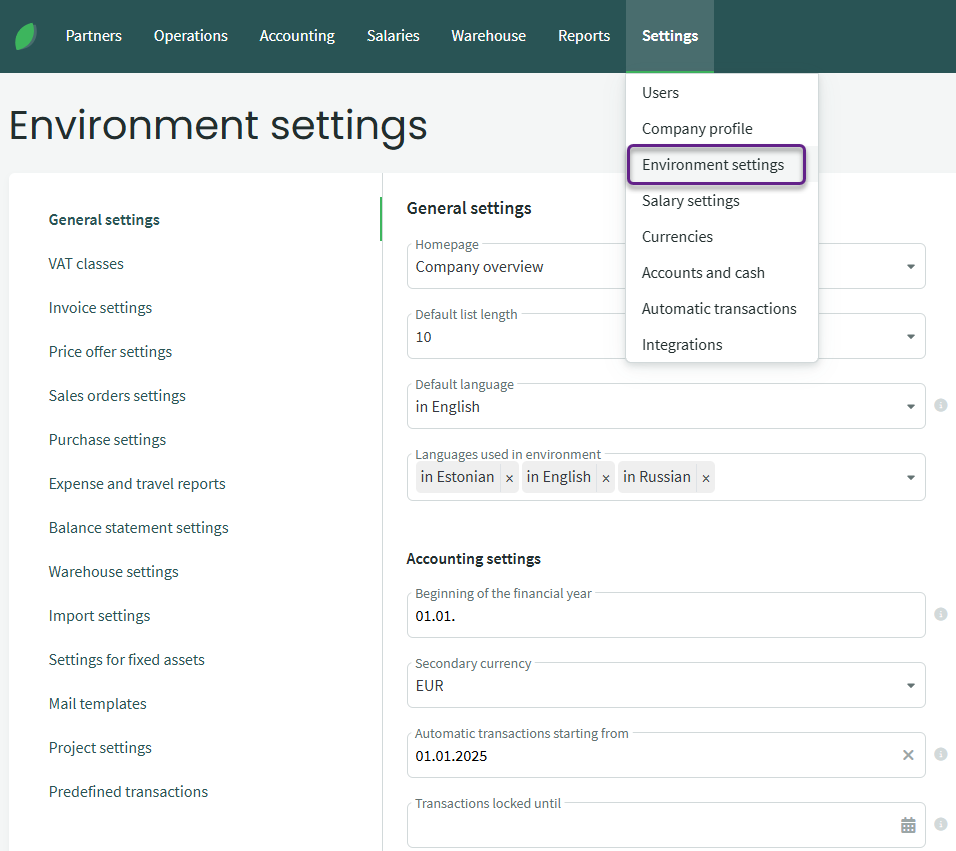Select Currencies from Settings menu
The width and height of the screenshot is (956, 851).
point(677,237)
